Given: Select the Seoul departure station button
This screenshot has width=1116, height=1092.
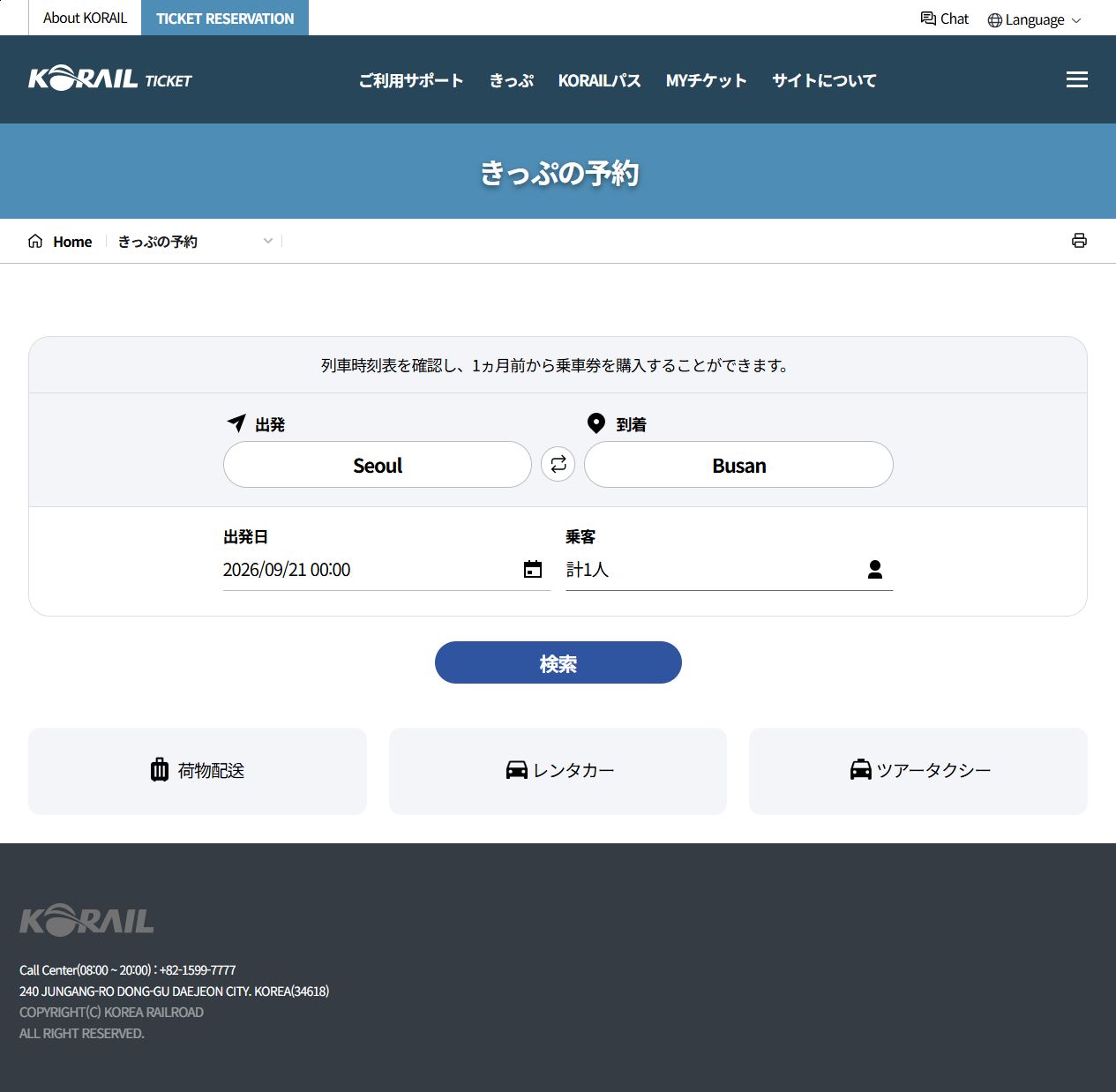Looking at the screenshot, I should [x=378, y=465].
